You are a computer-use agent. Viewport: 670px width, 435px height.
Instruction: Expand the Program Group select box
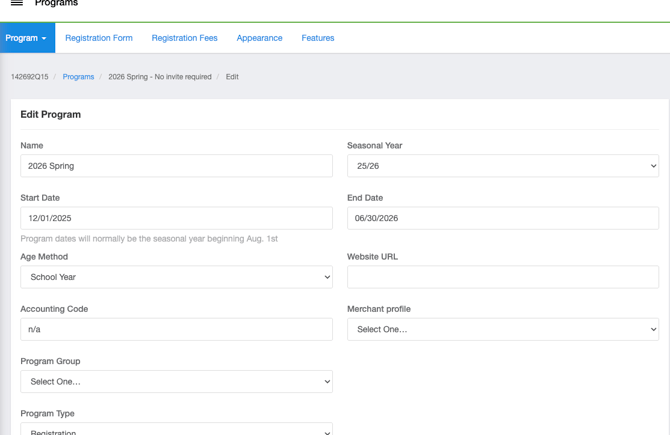(176, 381)
